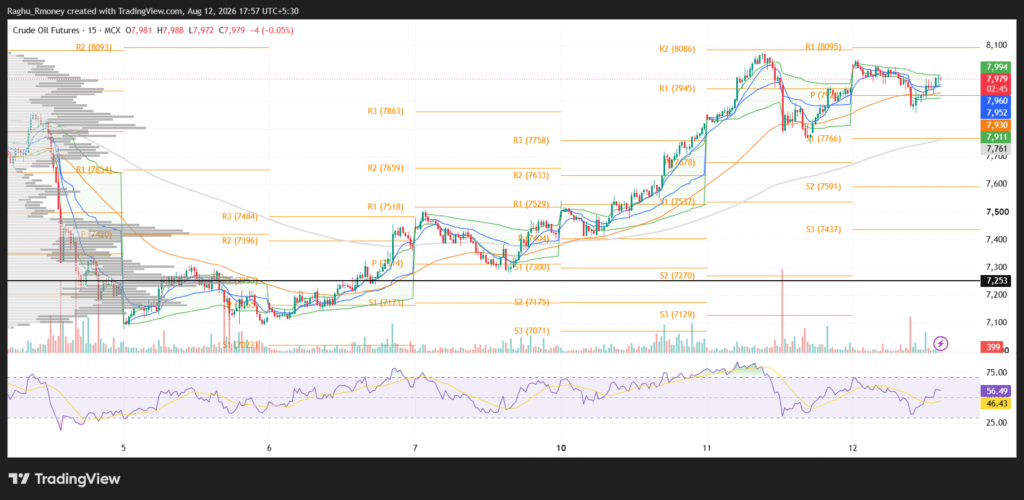The image size is (1024, 500).
Task: Click the open value O7,981
Action: [x=138, y=30]
